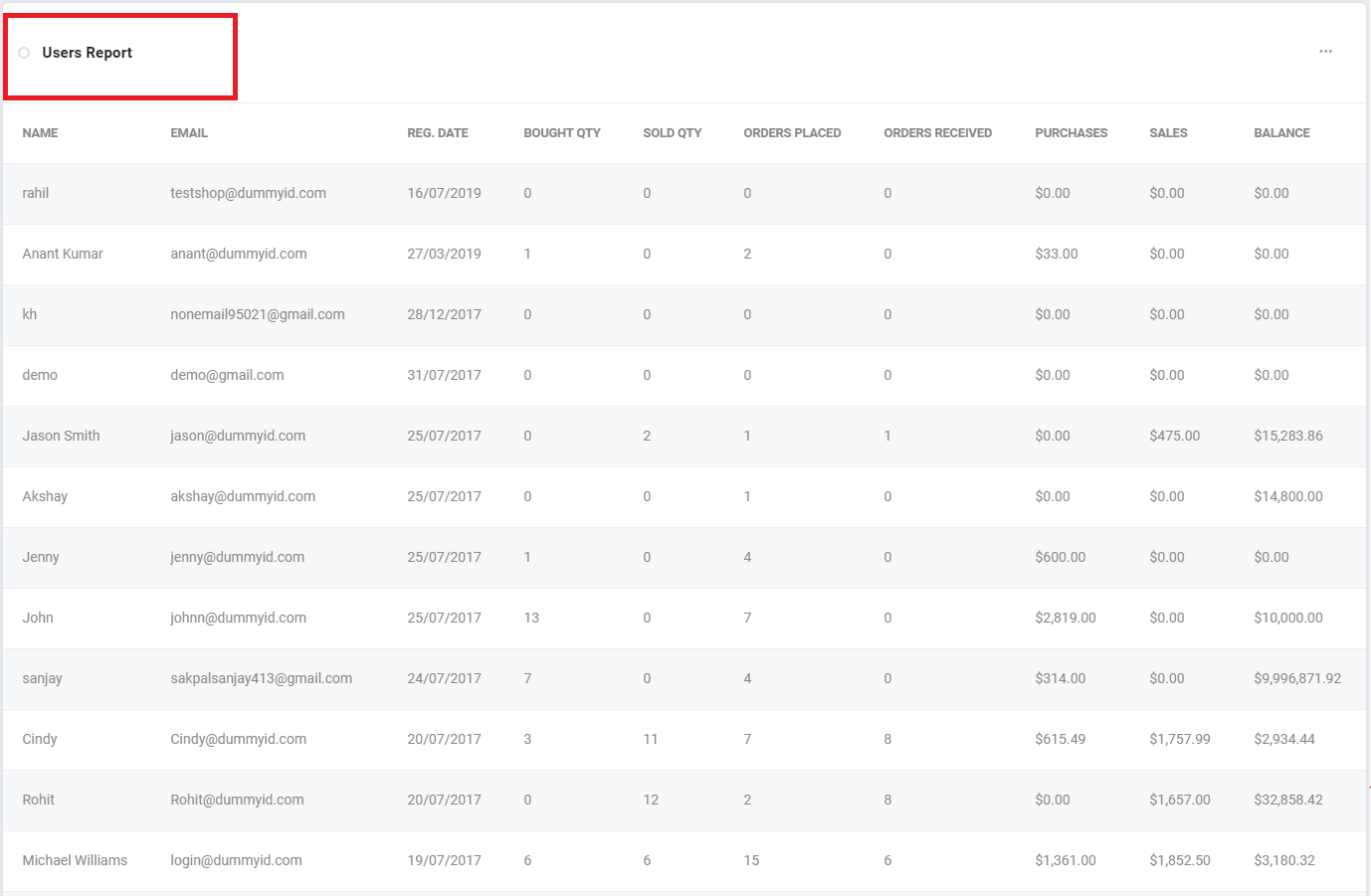Viewport: 1371px width, 896px height.
Task: Click the ORDERS RECEIVED column header
Action: (x=938, y=133)
